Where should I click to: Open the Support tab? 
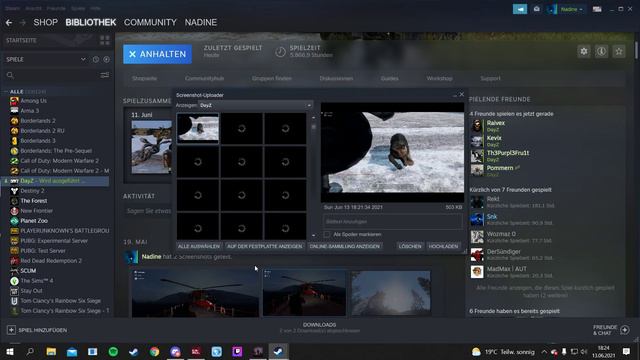[490, 78]
